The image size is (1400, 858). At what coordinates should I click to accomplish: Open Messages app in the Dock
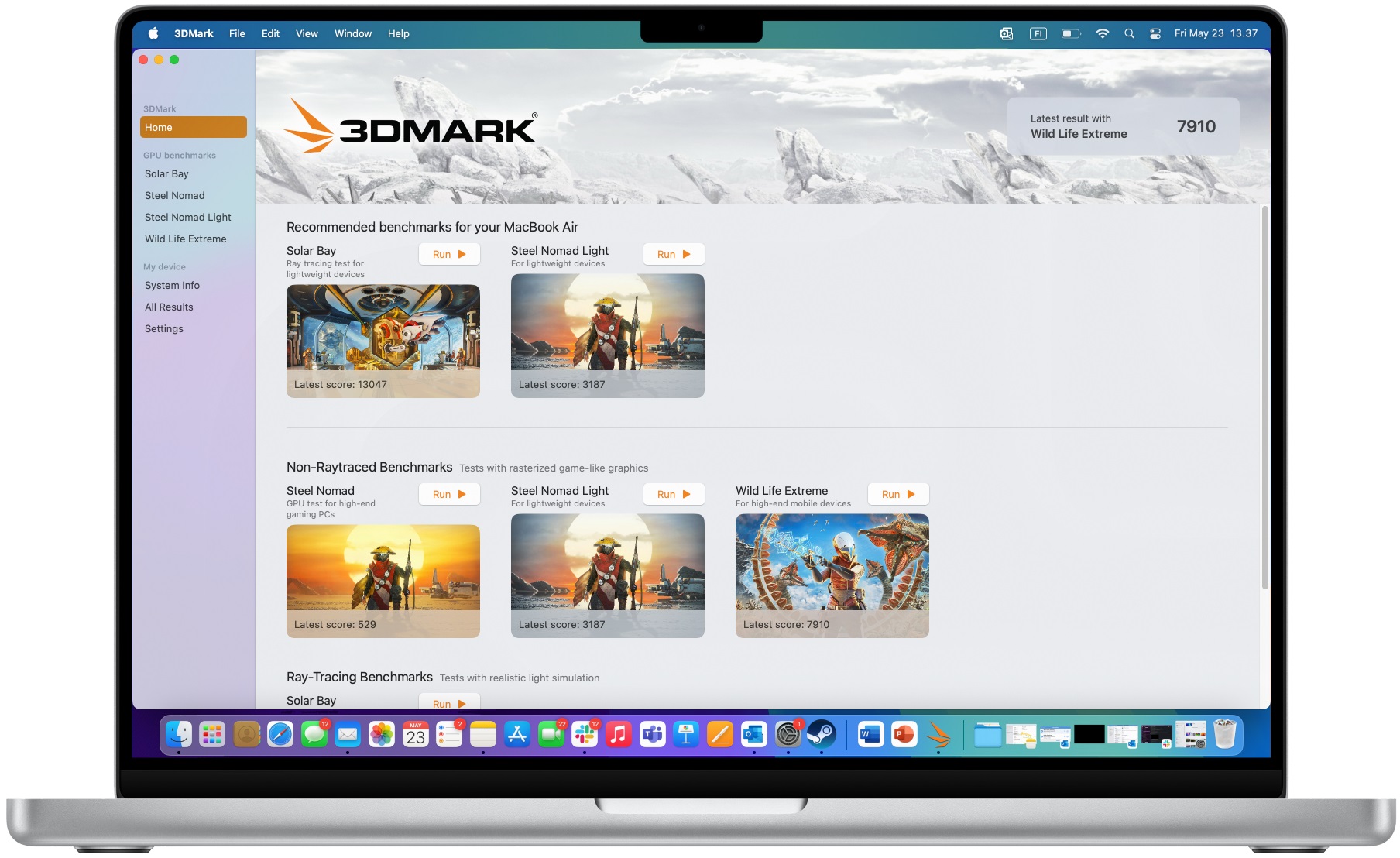pyautogui.click(x=314, y=733)
